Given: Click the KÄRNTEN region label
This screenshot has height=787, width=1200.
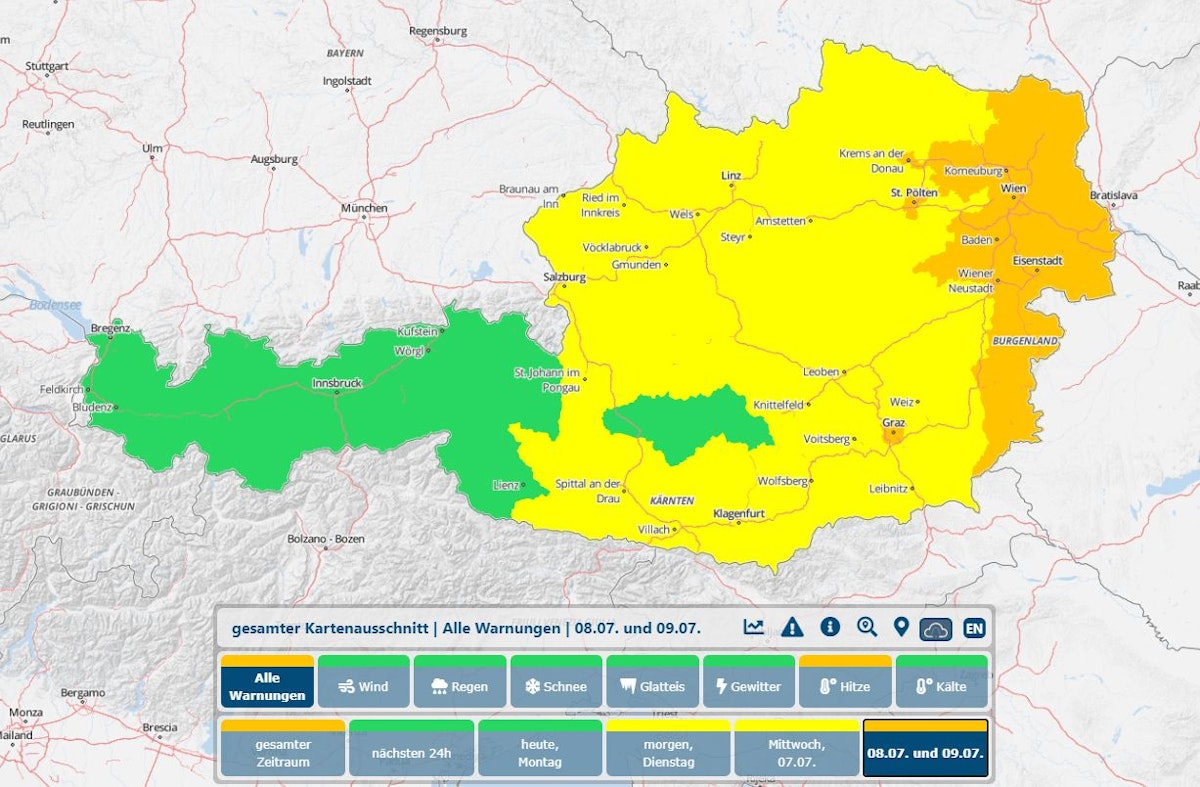Looking at the screenshot, I should [x=671, y=500].
